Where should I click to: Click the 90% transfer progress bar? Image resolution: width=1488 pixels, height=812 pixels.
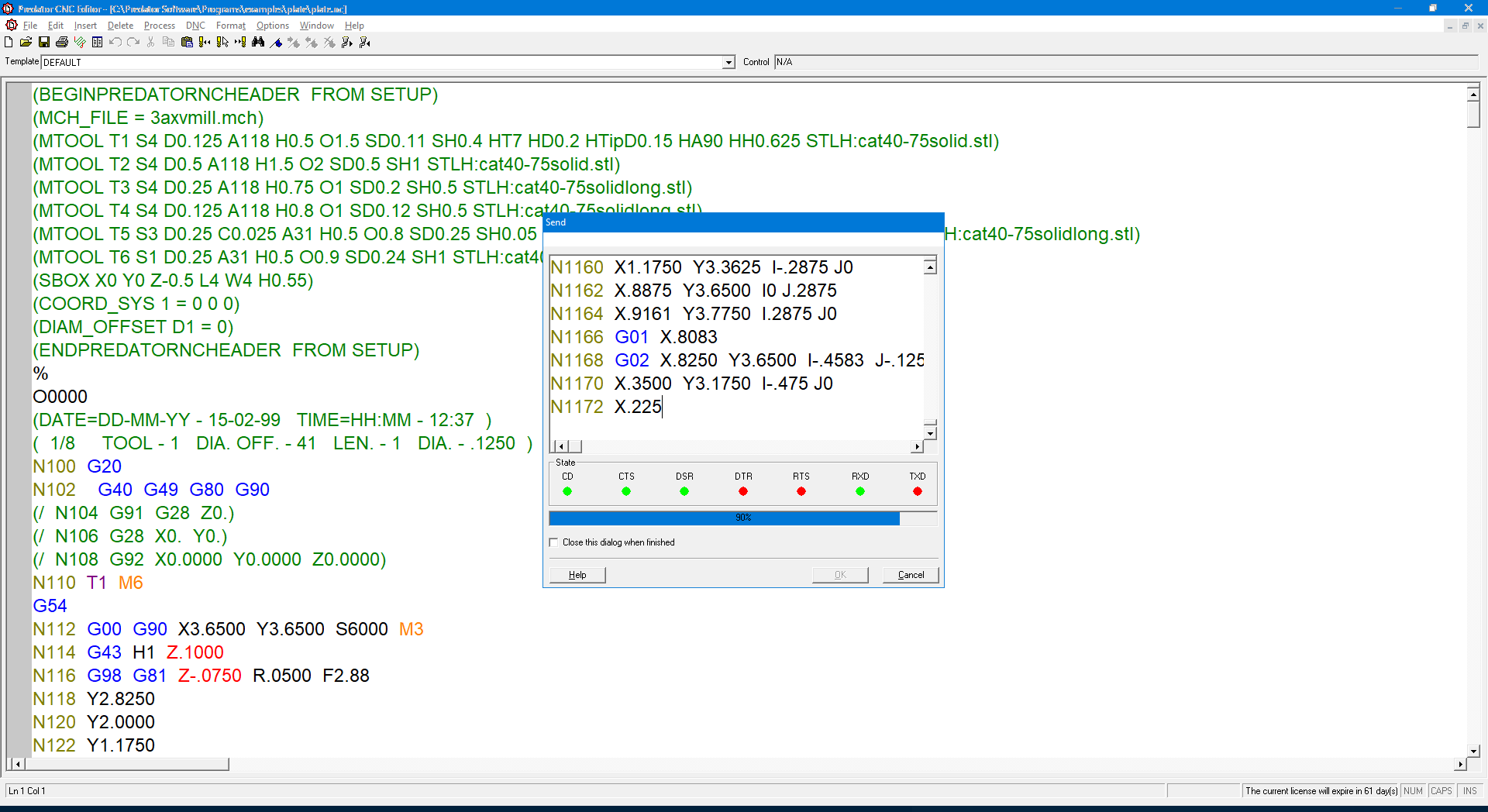(x=742, y=518)
